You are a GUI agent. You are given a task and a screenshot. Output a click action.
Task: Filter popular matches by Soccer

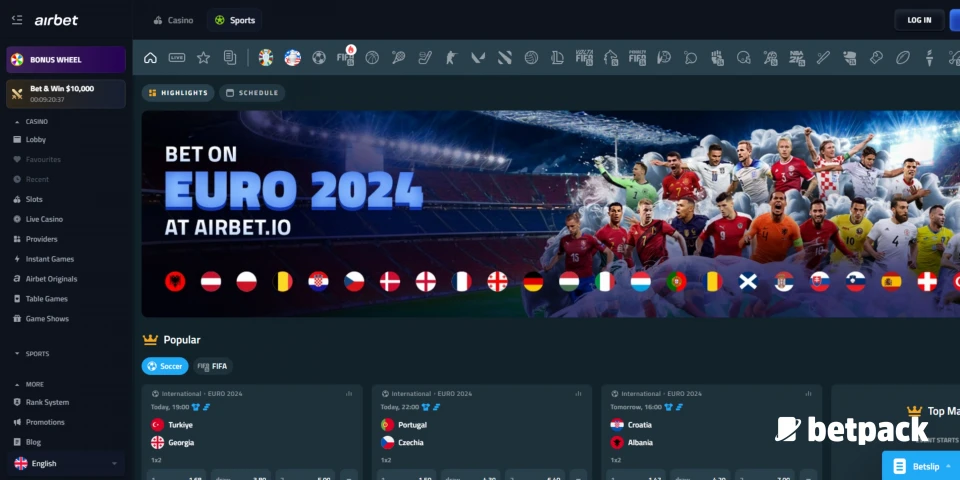click(165, 366)
